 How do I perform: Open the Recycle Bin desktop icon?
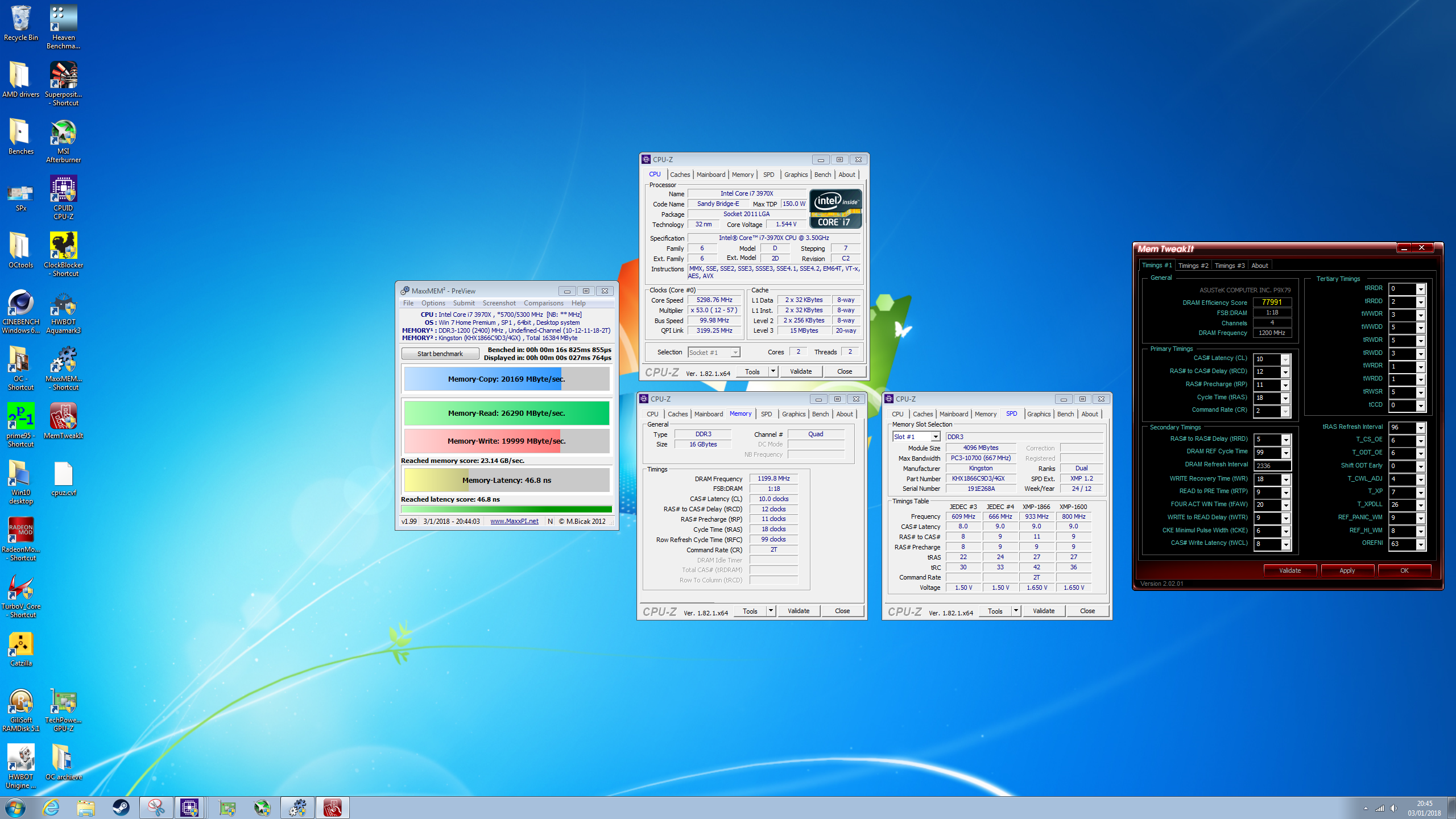tap(21, 23)
